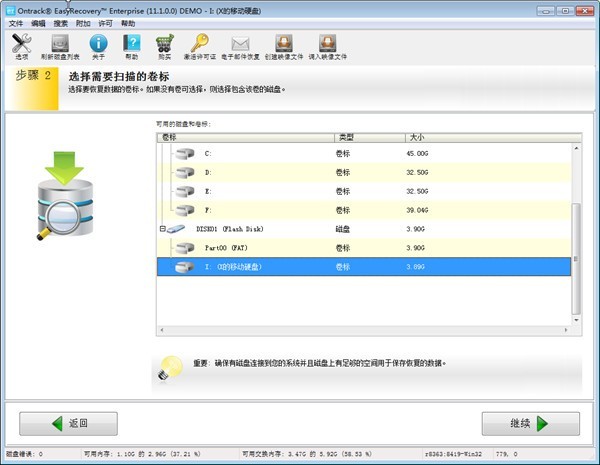Click the flash drive icon for DISK01
Screen dimensions: 600x465
[x=176, y=229]
